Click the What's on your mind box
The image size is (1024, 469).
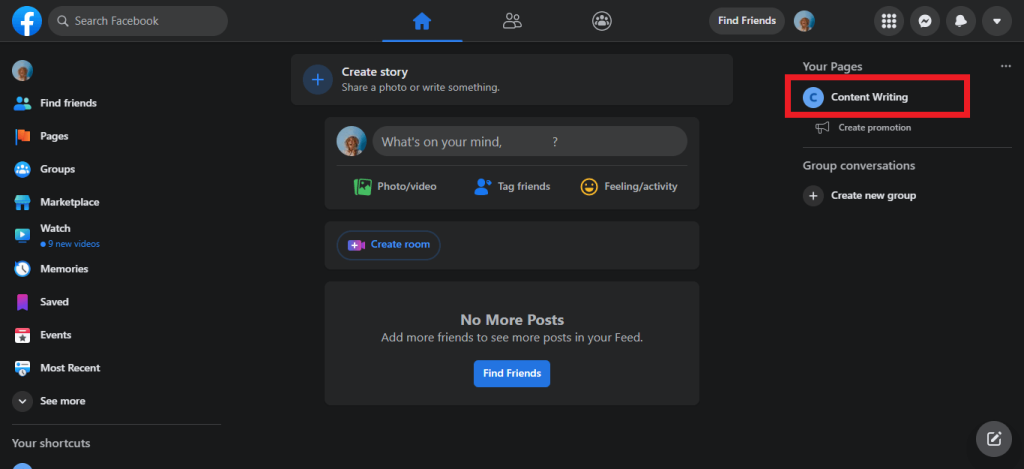point(530,141)
